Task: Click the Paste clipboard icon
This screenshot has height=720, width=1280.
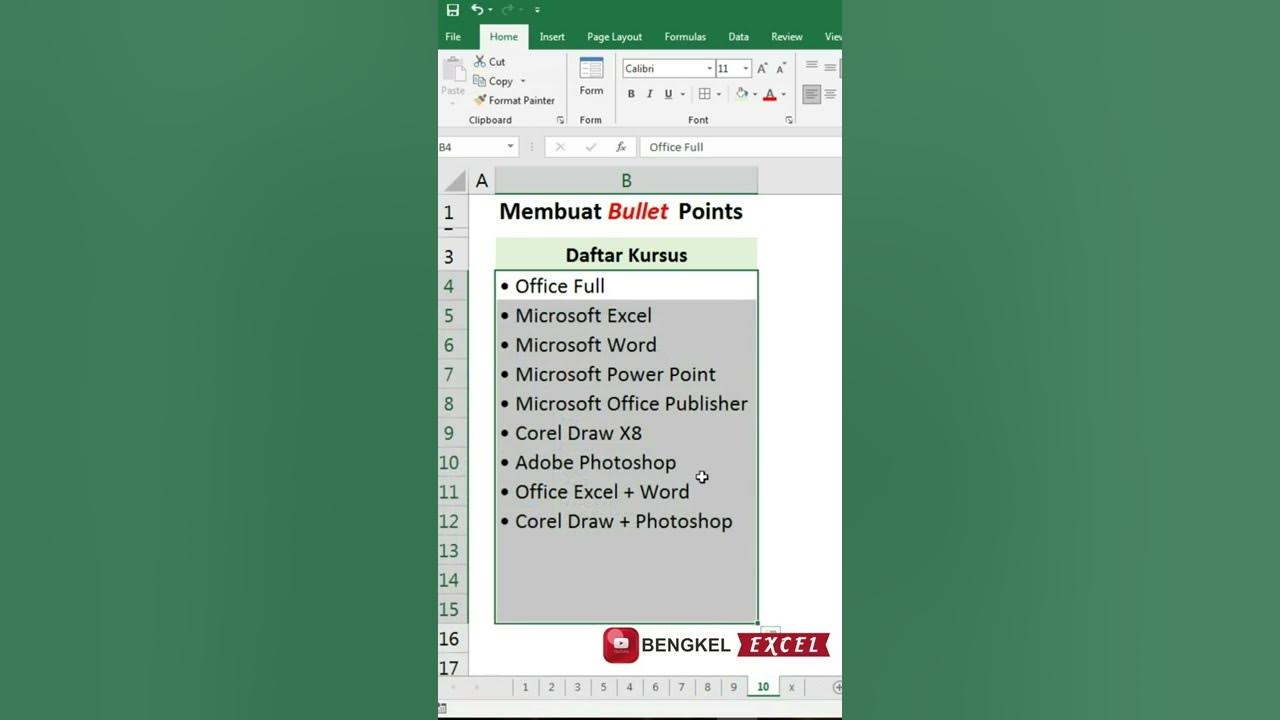Action: (453, 70)
